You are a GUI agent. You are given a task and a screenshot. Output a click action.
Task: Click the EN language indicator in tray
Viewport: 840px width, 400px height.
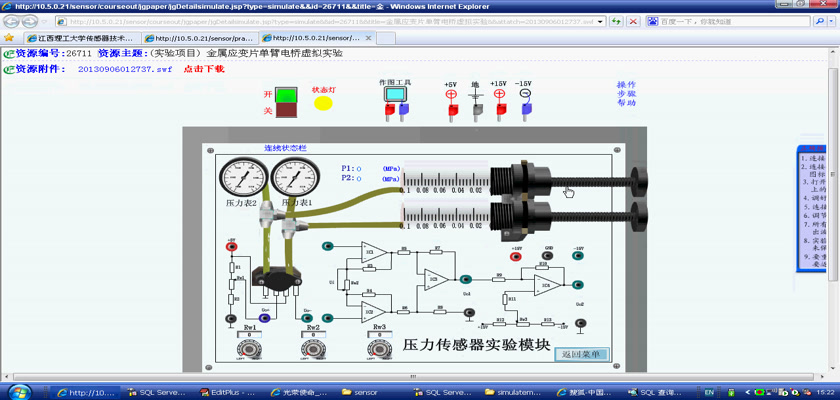pyautogui.click(x=709, y=392)
